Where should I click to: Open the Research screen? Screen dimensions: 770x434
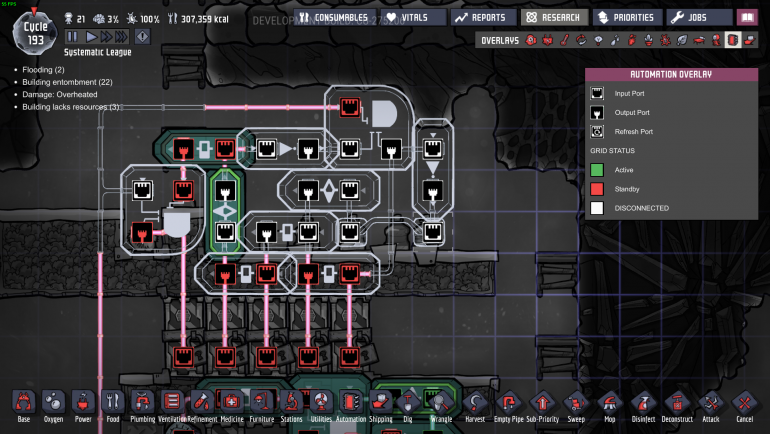554,18
